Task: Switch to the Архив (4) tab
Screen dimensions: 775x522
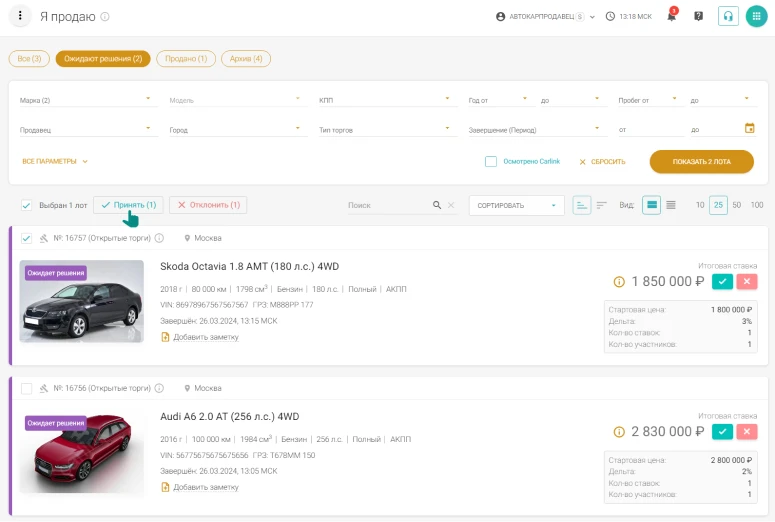Action: pos(246,59)
